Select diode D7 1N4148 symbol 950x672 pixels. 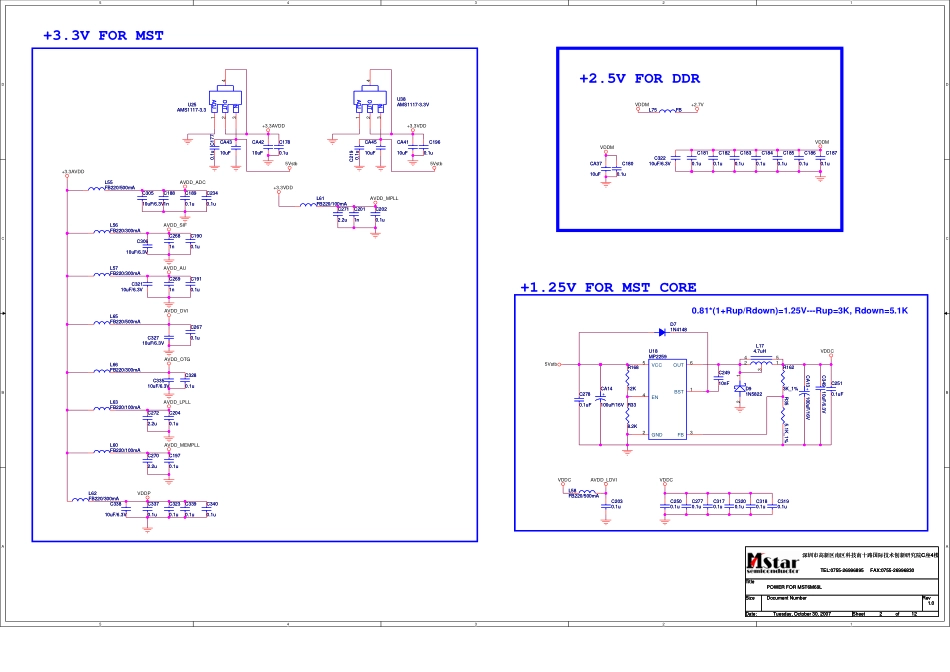[x=661, y=334]
